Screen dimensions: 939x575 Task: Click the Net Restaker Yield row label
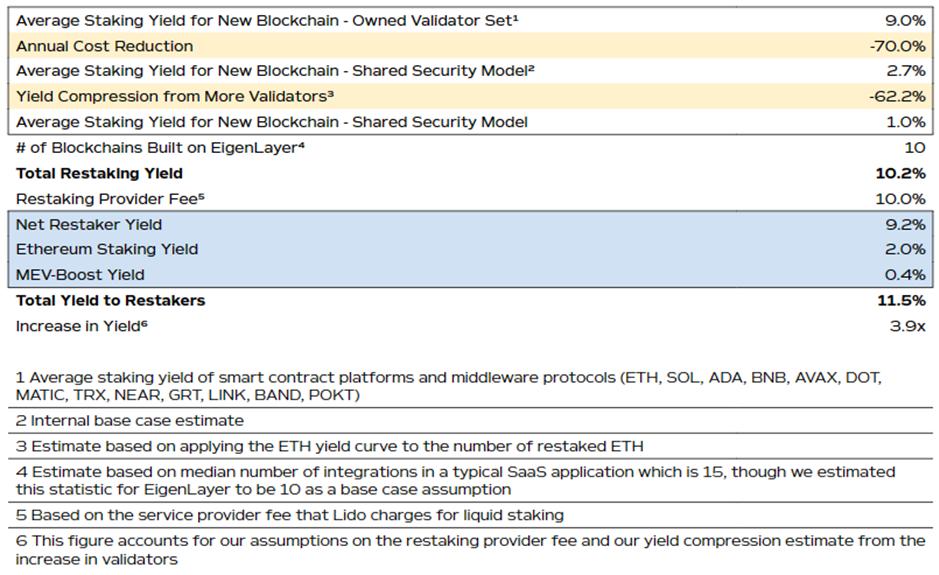click(x=89, y=224)
